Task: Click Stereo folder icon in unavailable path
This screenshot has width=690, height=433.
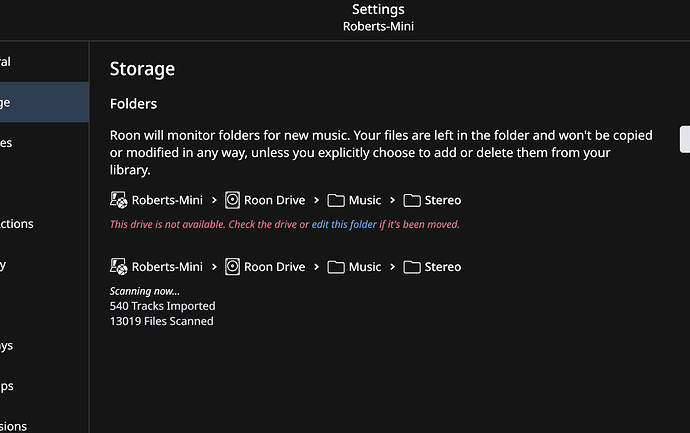Action: pos(412,200)
